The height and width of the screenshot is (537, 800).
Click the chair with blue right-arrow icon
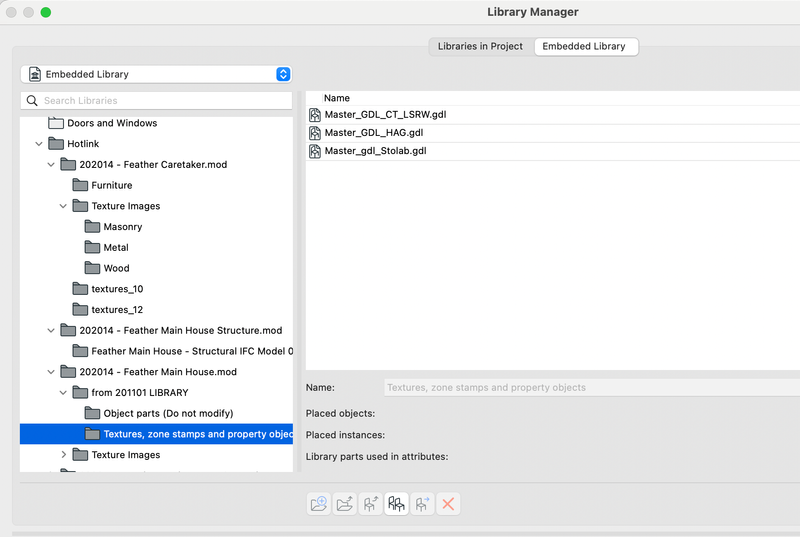(422, 504)
